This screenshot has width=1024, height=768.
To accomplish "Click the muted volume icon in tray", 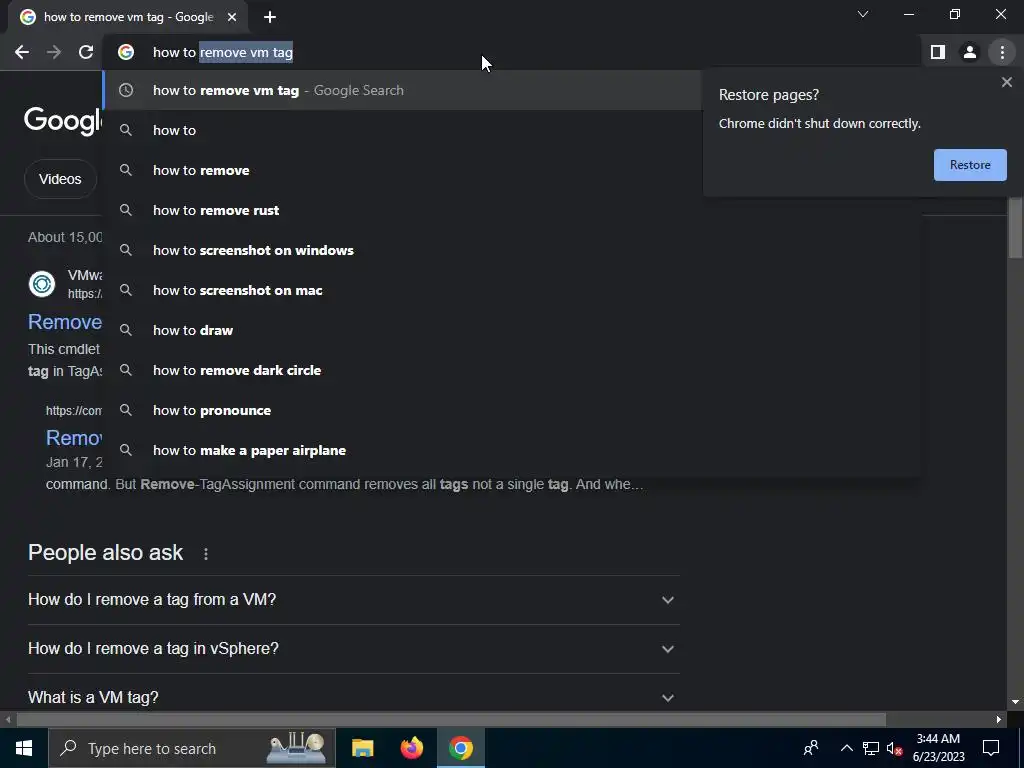I will pyautogui.click(x=894, y=748).
